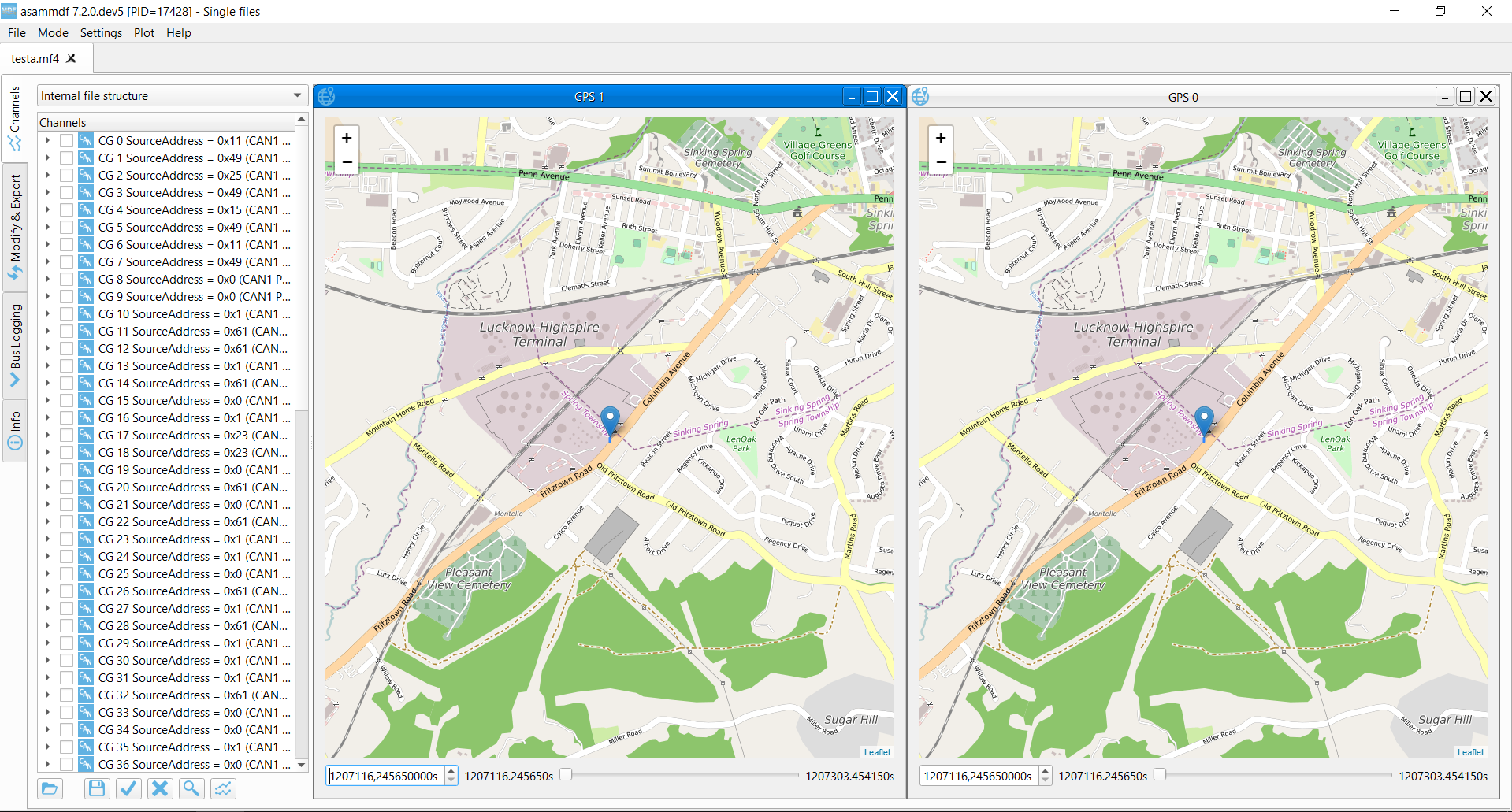1512x812 pixels.
Task: Click the CAN icon of CG 0 row
Action: [86, 140]
